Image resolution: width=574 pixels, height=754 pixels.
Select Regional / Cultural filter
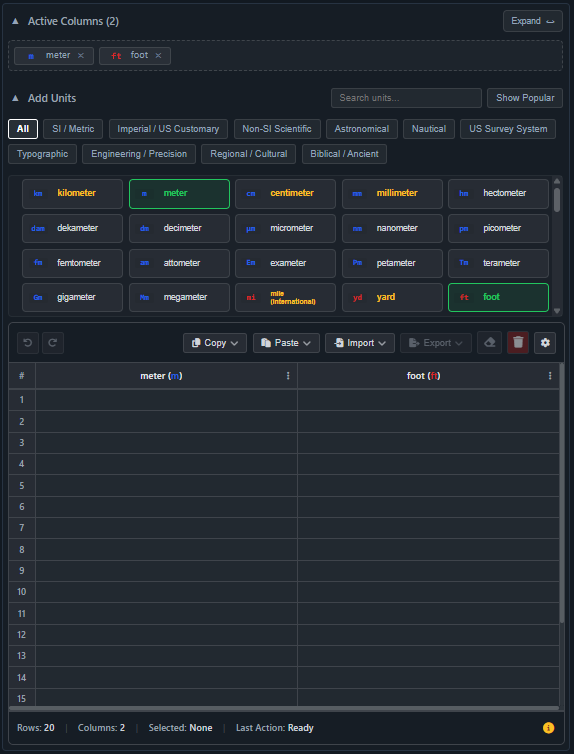[x=249, y=154]
